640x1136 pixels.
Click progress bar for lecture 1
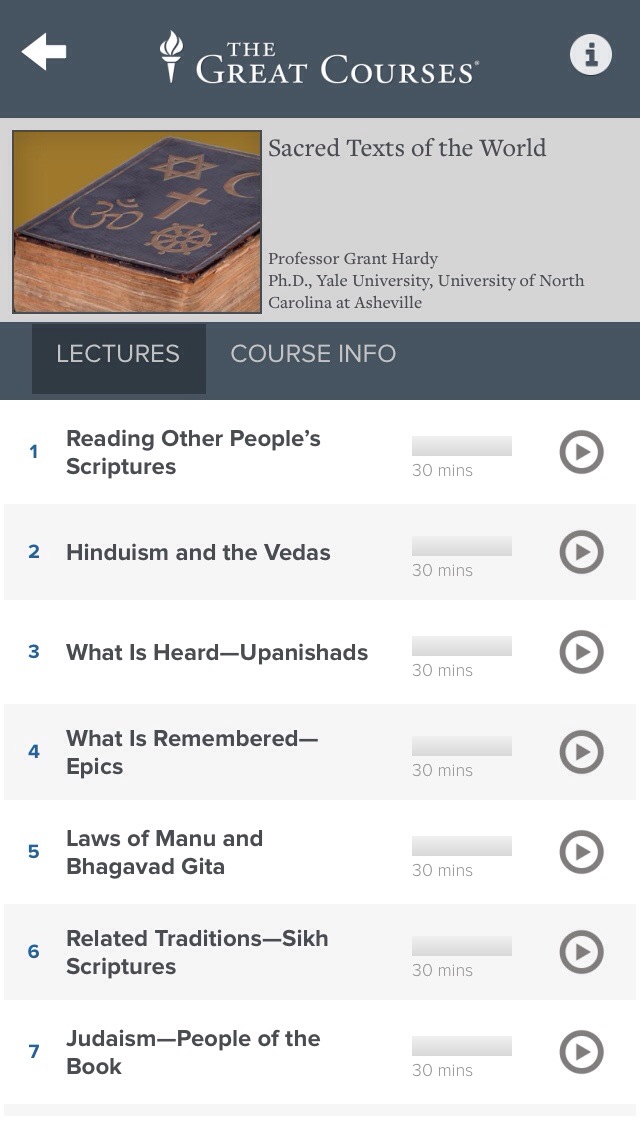point(462,446)
